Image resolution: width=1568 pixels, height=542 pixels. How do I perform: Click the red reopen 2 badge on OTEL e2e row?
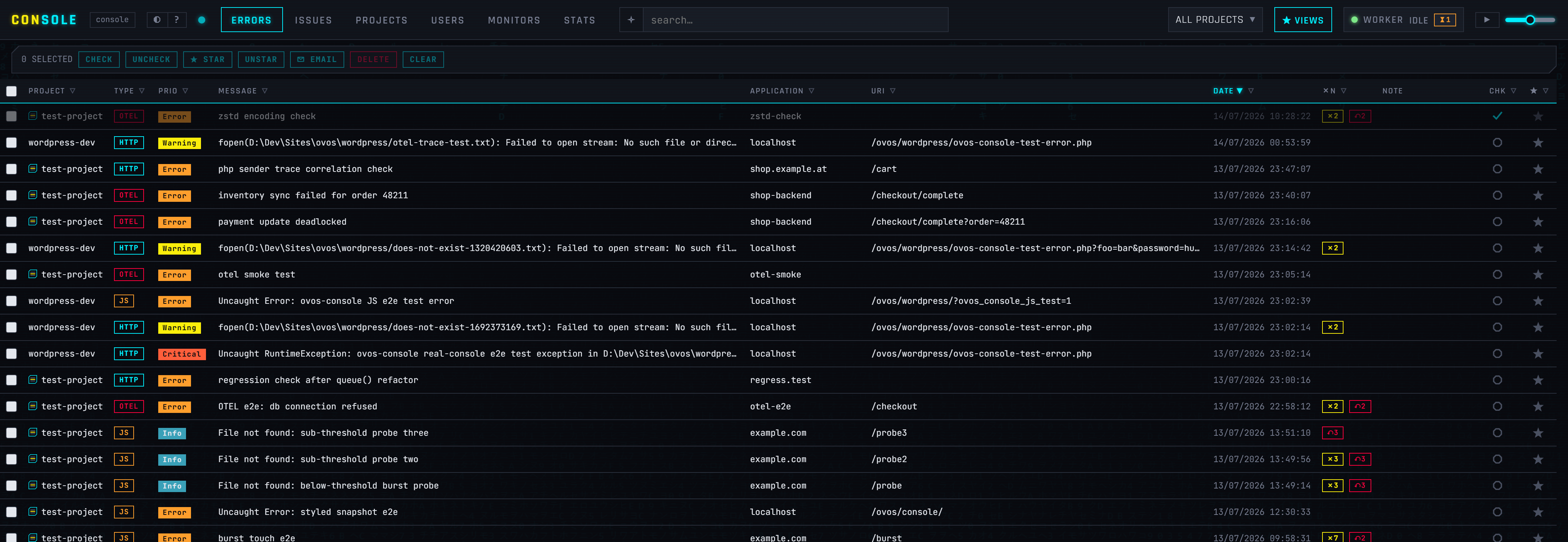pos(1360,406)
